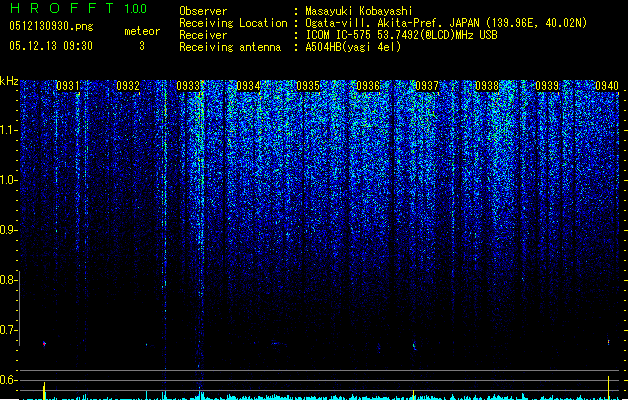This screenshot has width=629, height=400.
Task: Click the 0.6 frequency axis label
Action: point(8,380)
